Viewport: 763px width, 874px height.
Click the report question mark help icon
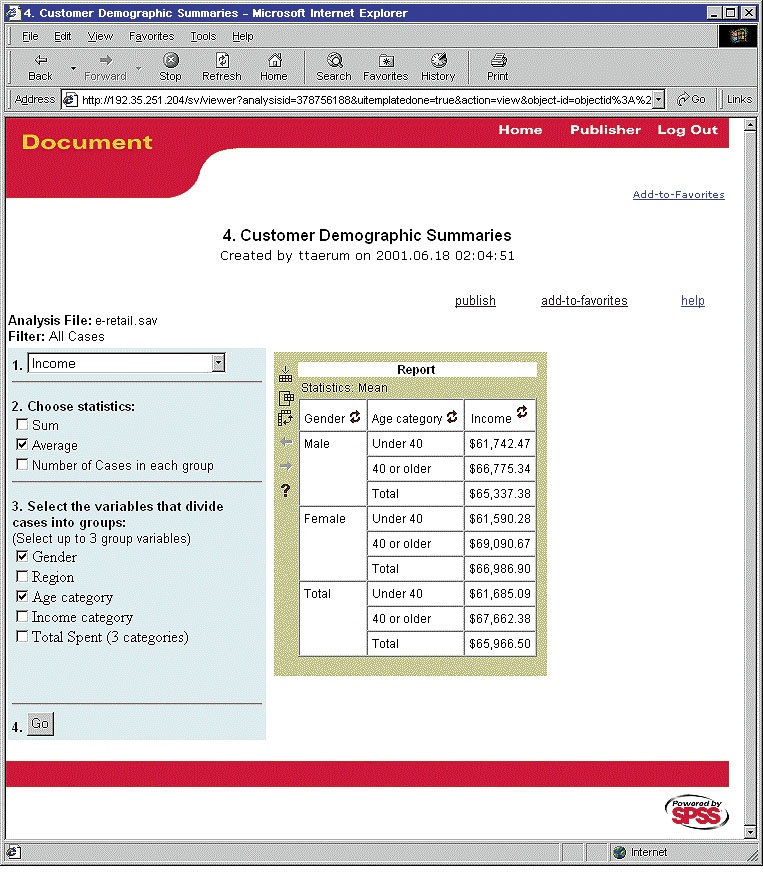[x=285, y=491]
